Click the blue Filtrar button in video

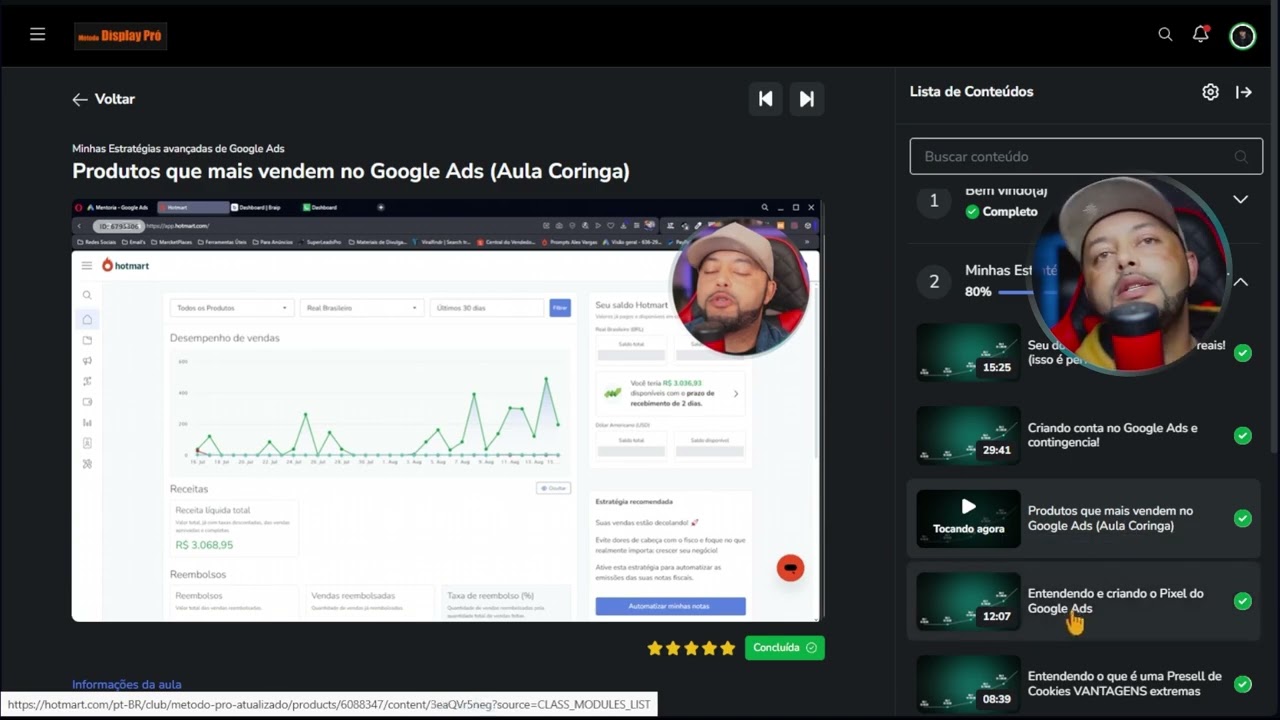tap(560, 308)
